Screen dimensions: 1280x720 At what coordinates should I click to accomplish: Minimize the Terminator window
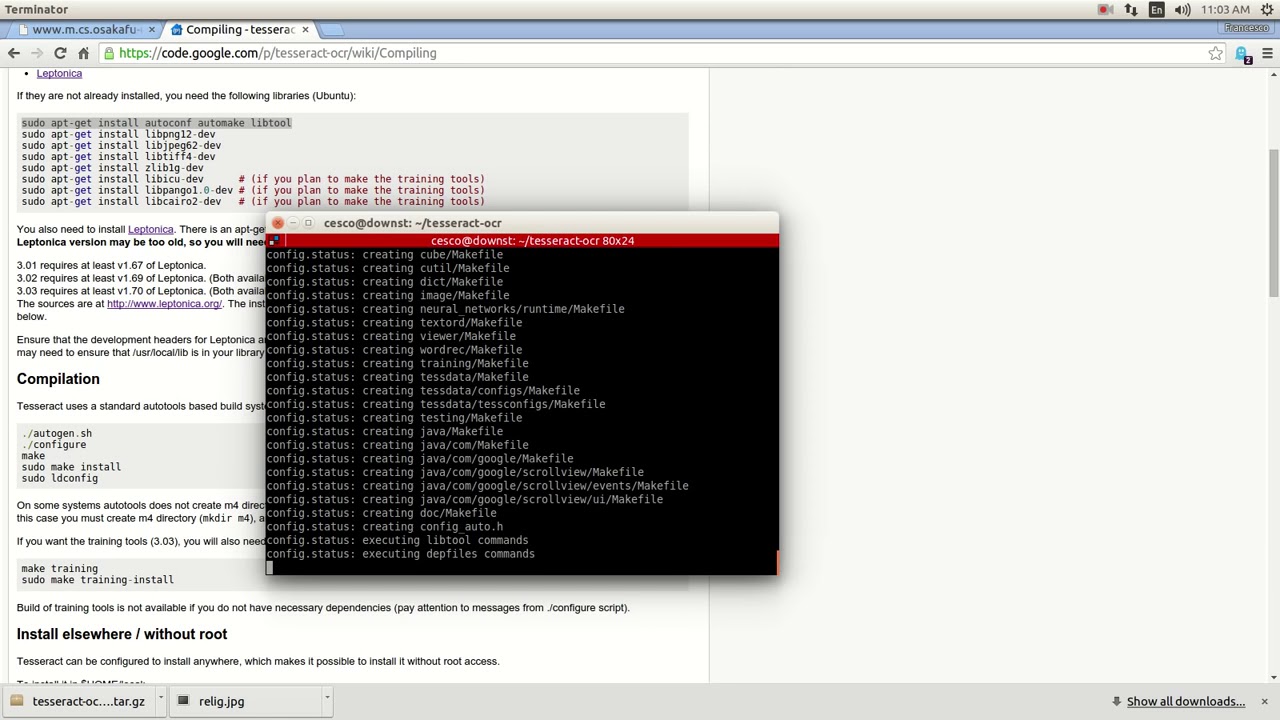point(294,223)
